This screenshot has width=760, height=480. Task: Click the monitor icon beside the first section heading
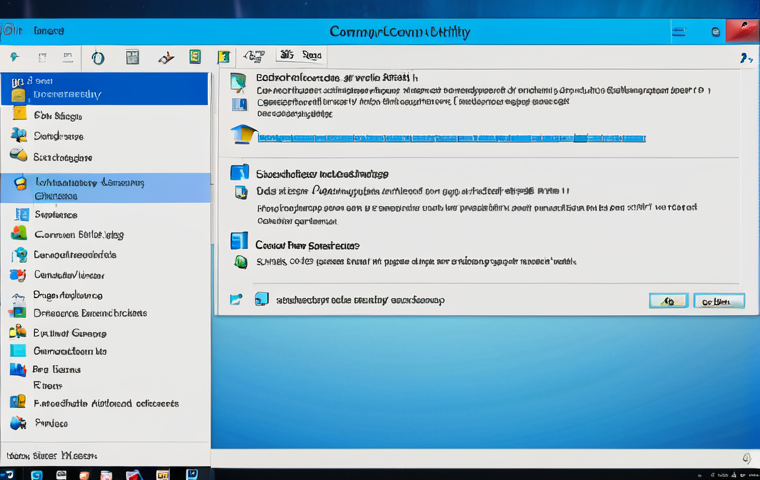coord(238,82)
